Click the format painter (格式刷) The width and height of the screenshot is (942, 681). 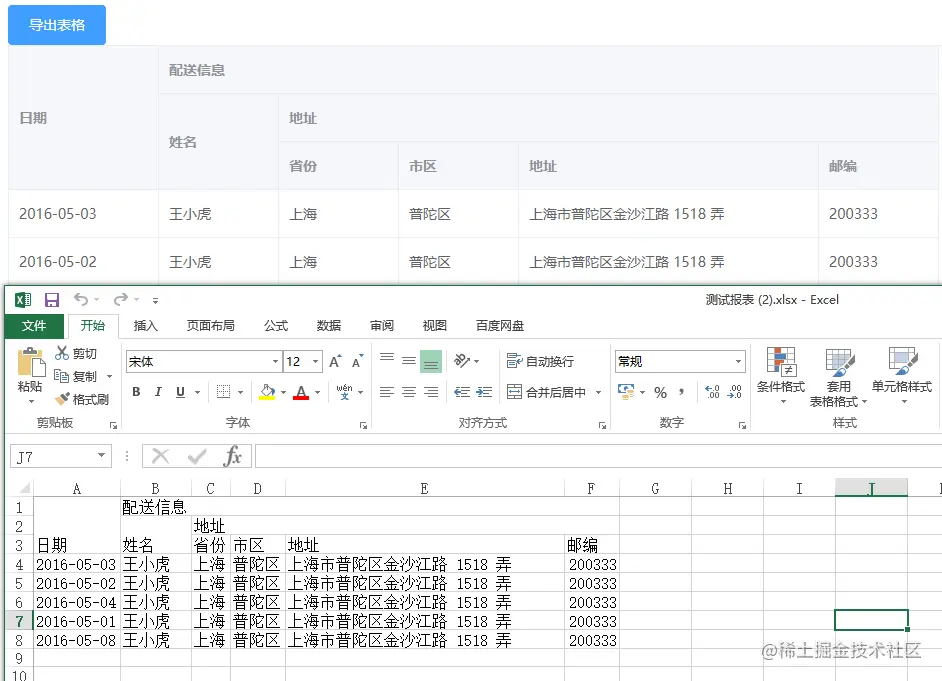tap(62, 399)
